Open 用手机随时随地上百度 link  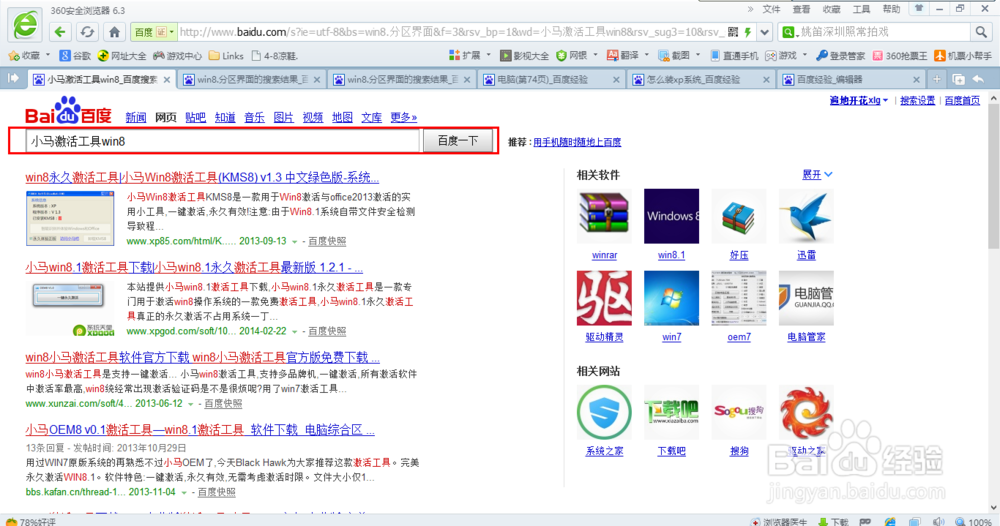tap(577, 142)
